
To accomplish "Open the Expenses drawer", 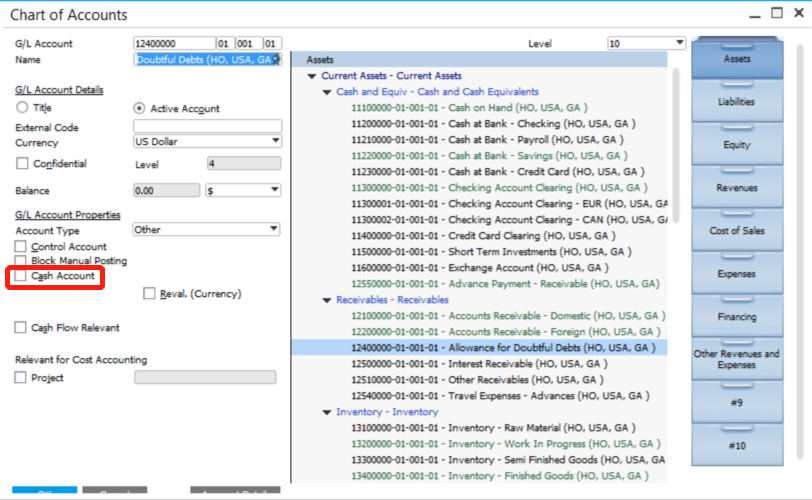I will tap(737, 274).
